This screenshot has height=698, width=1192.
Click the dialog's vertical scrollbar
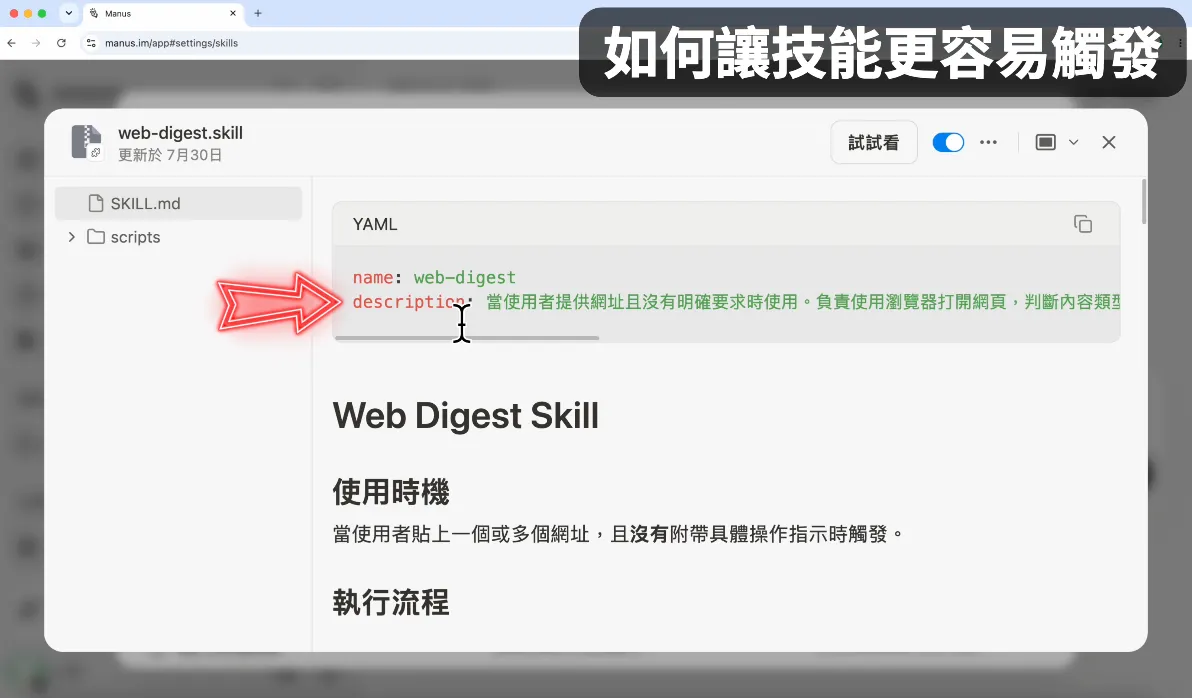pyautogui.click(x=1144, y=201)
